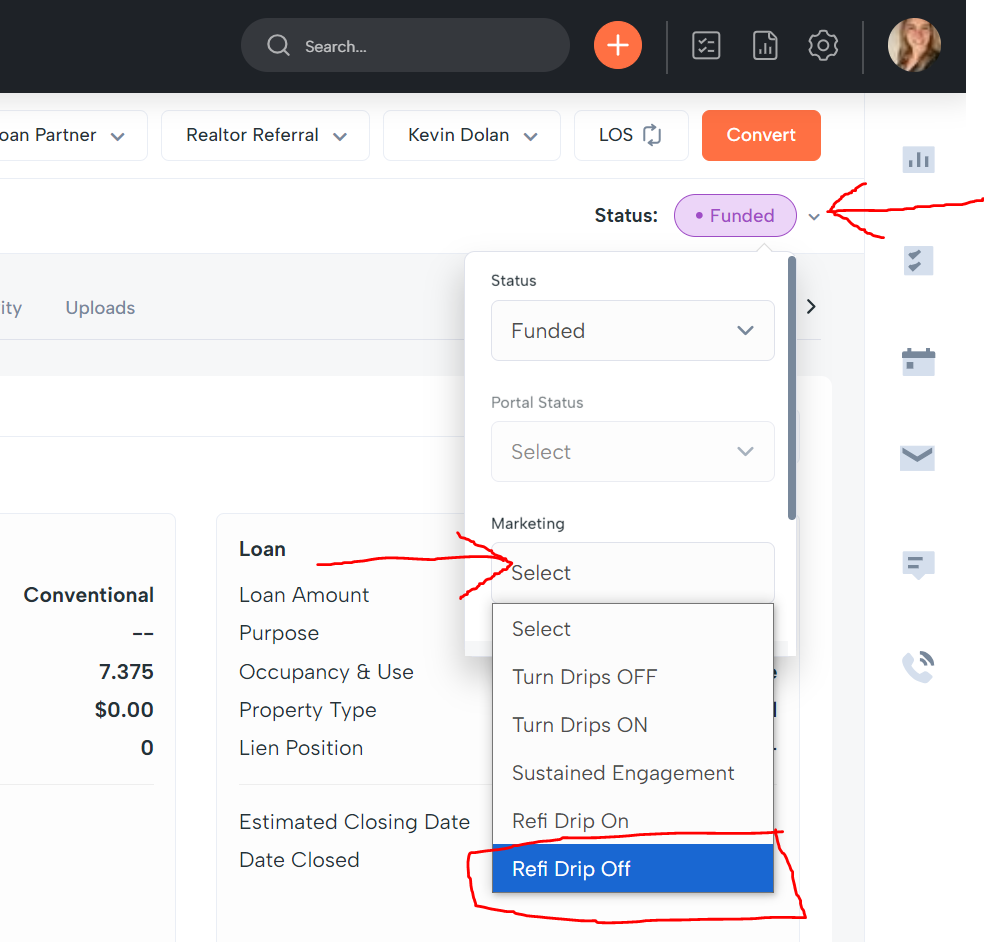Open the chat message sidebar icon

pyautogui.click(x=918, y=565)
